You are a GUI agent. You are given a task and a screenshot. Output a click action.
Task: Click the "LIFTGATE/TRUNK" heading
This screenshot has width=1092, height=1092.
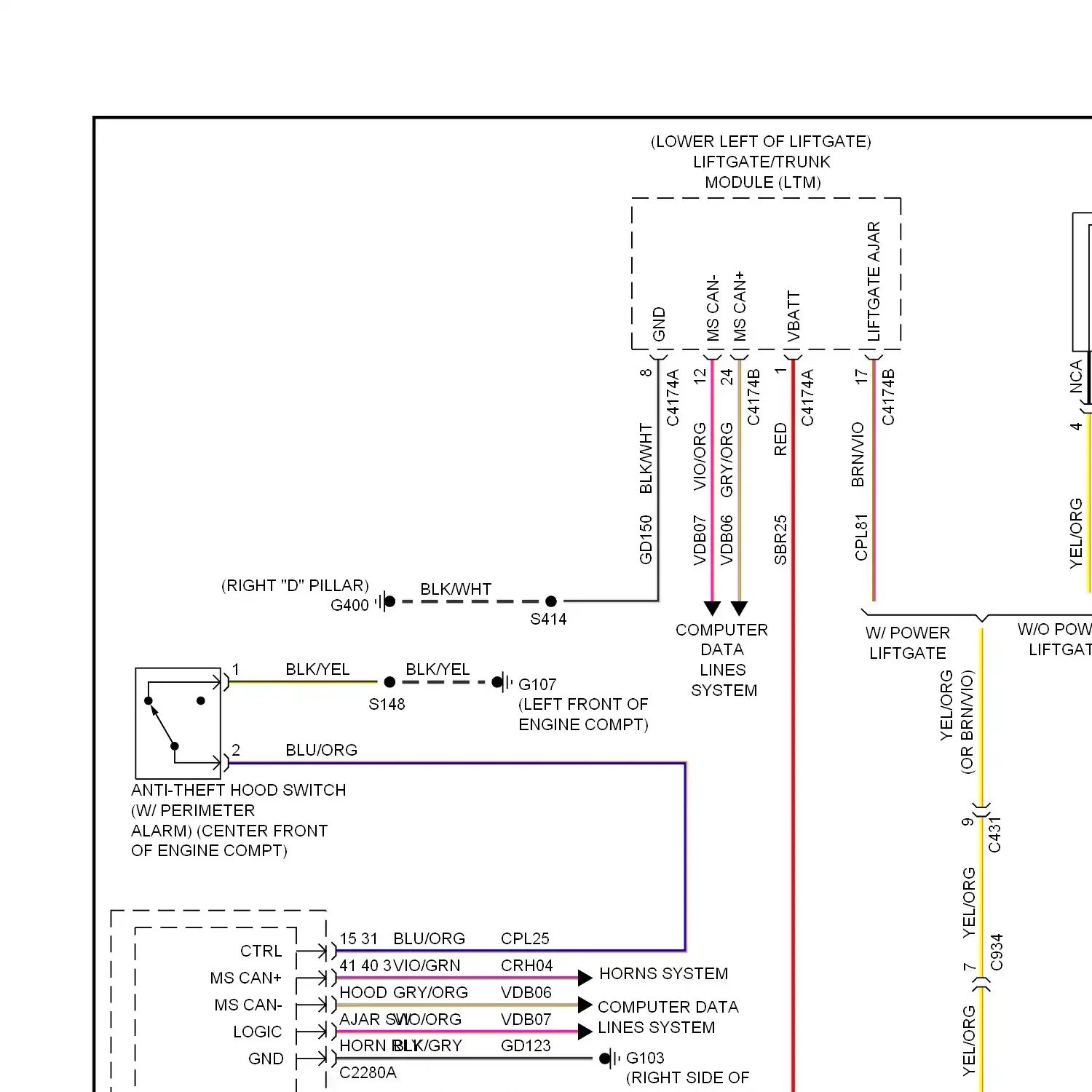click(761, 162)
